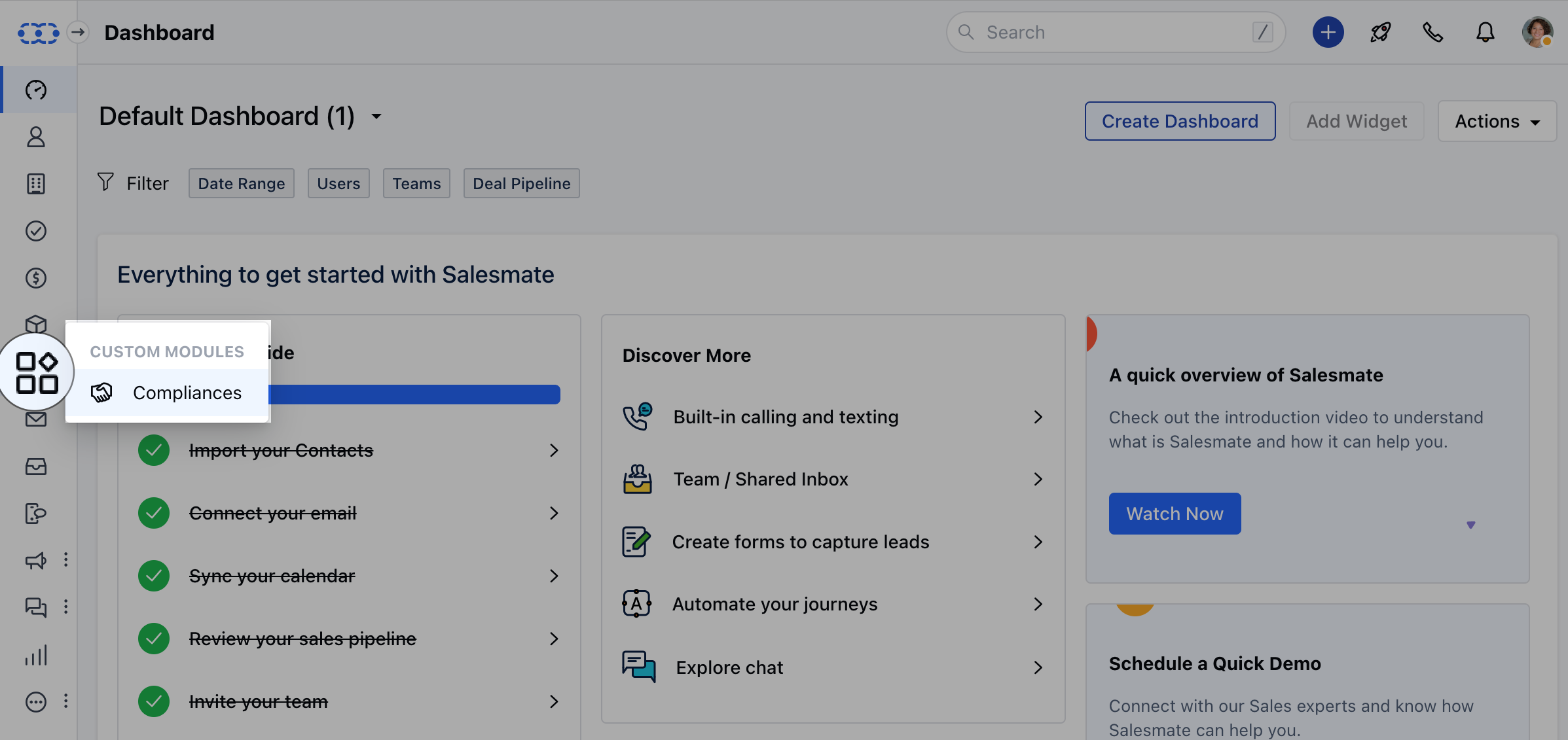The width and height of the screenshot is (1568, 740).
Task: Click the built-in calling phone icon
Action: coord(637,417)
